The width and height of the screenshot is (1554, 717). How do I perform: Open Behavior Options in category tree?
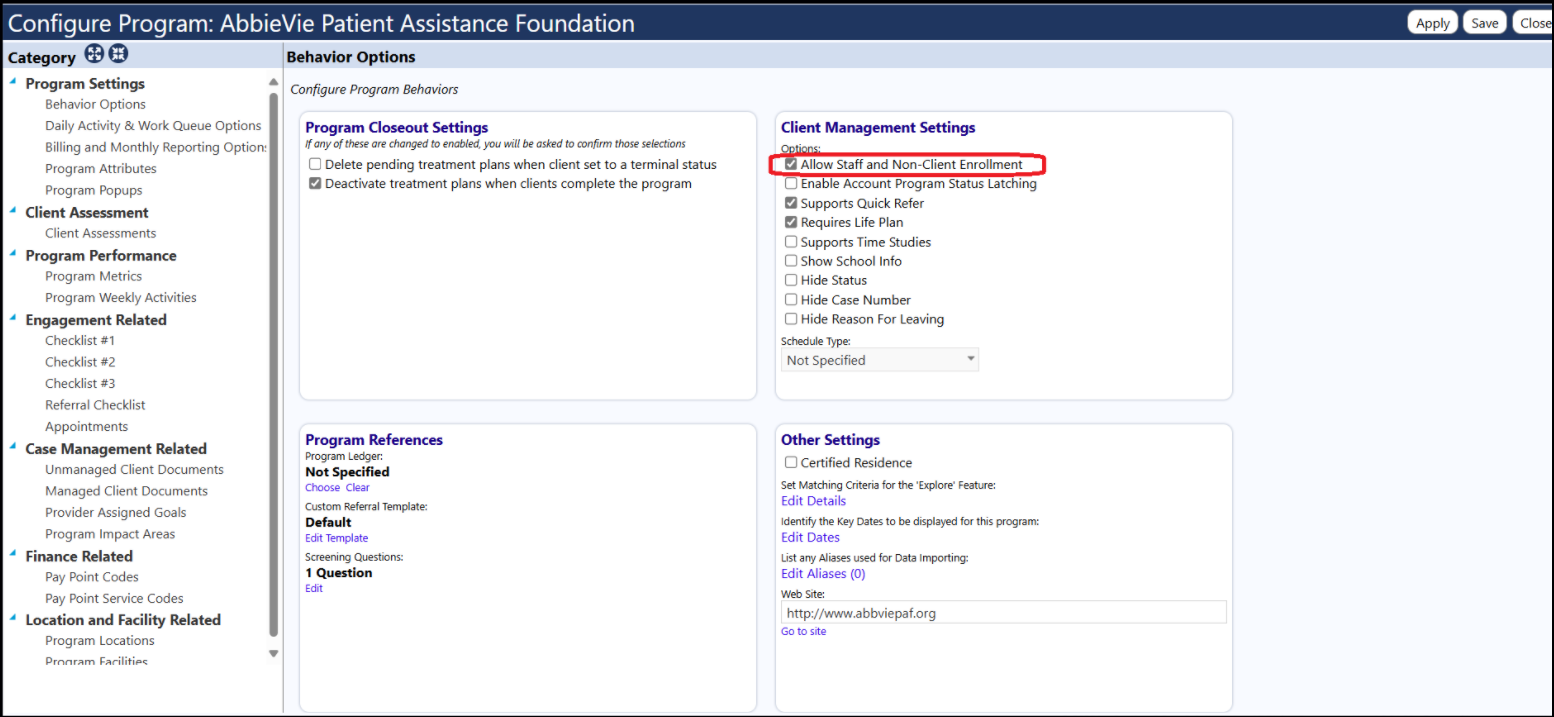pos(95,104)
